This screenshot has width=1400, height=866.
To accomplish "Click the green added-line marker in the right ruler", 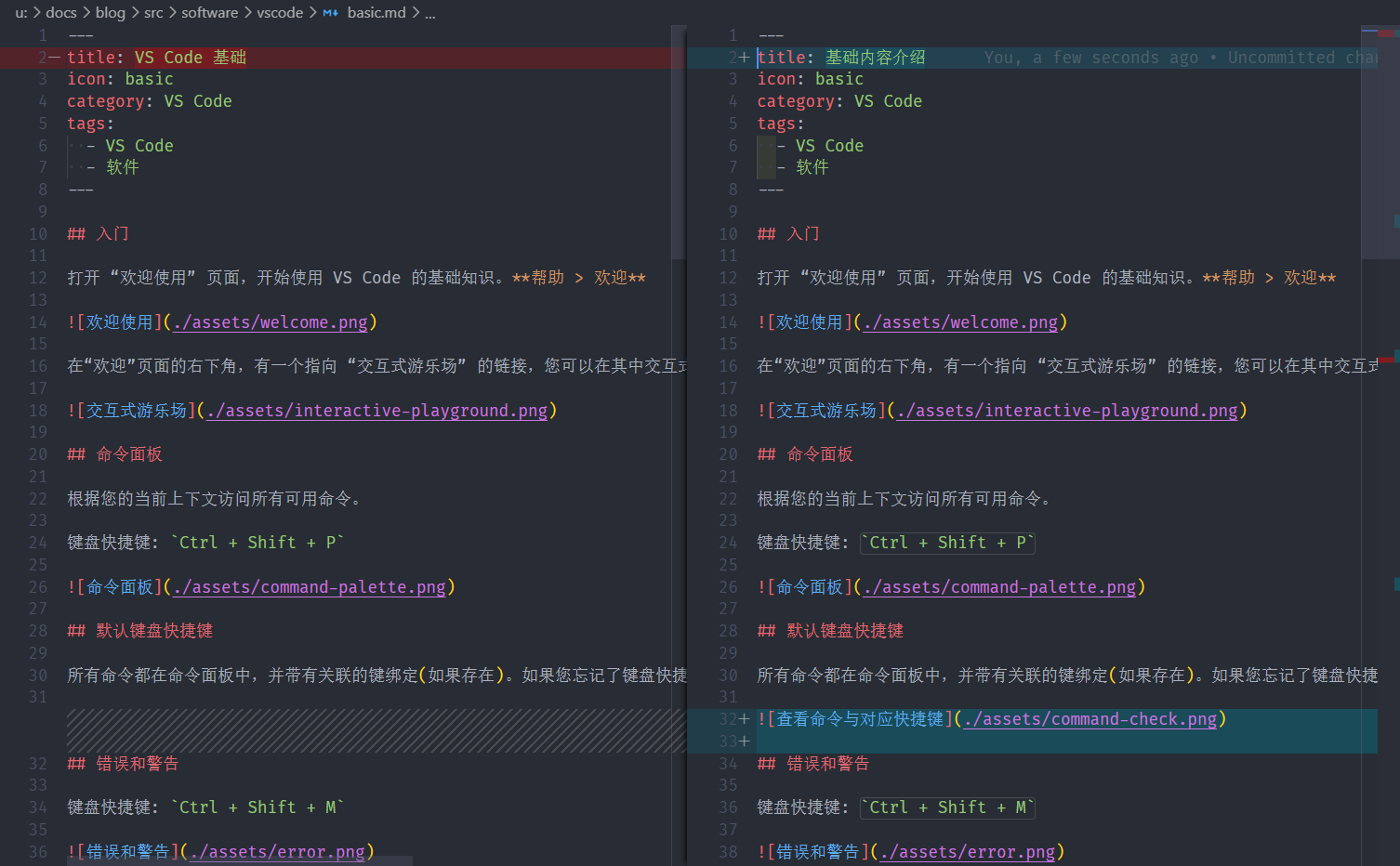I will pos(1394,583).
